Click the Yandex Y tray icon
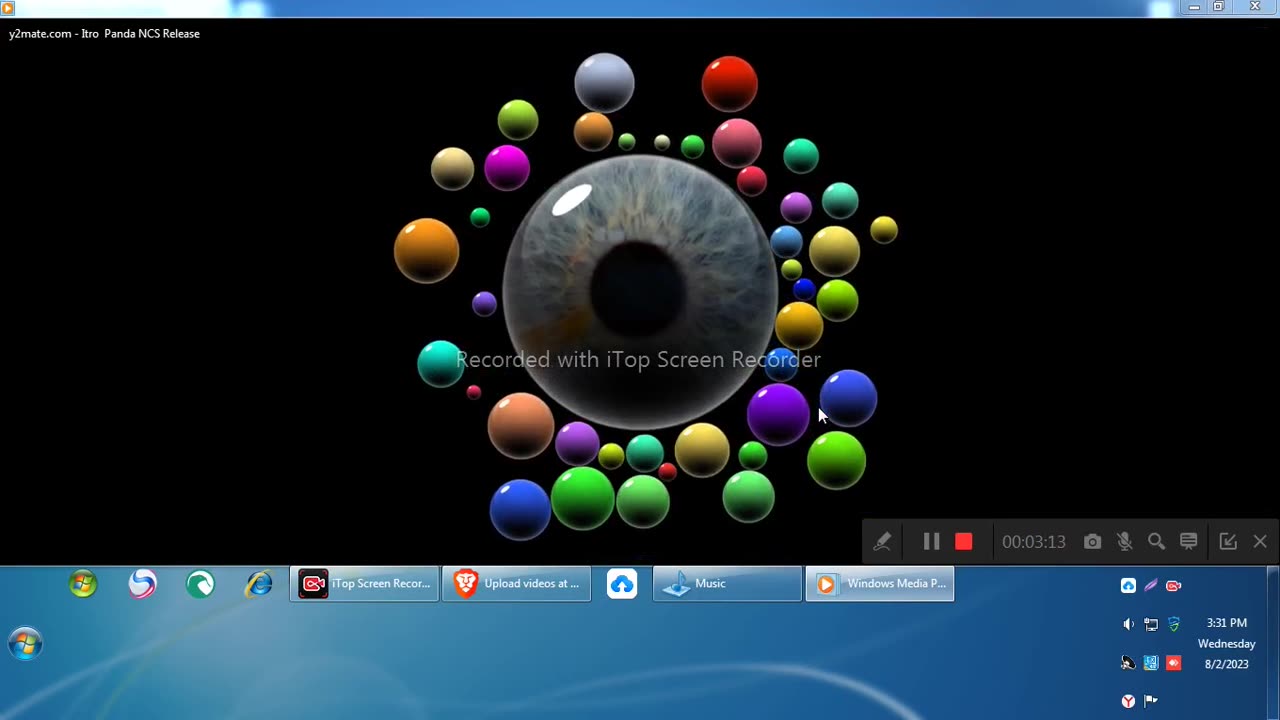Screen dimensions: 1280x720 click(x=1128, y=701)
